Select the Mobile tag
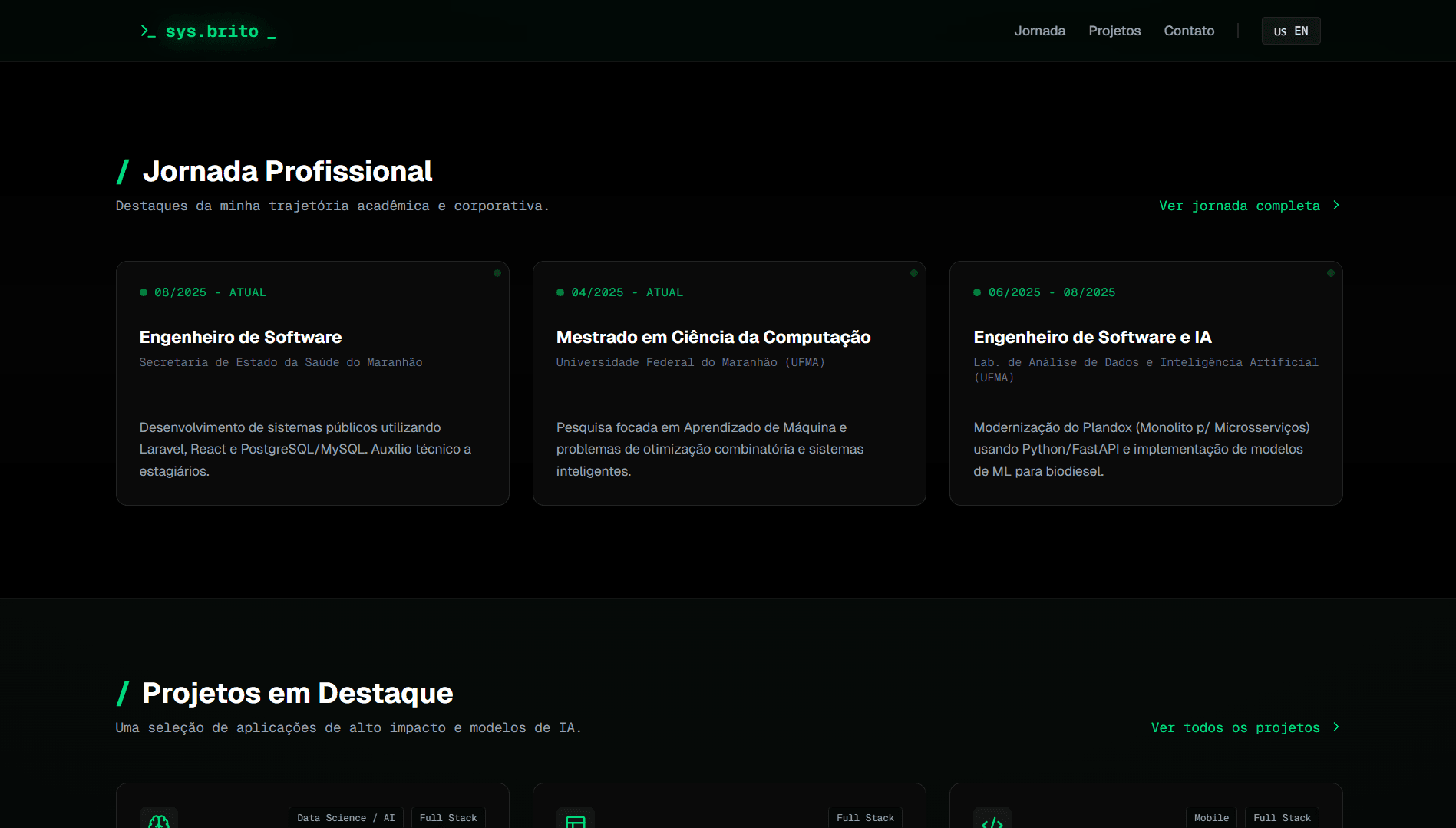The width and height of the screenshot is (1456, 828). point(1211,818)
